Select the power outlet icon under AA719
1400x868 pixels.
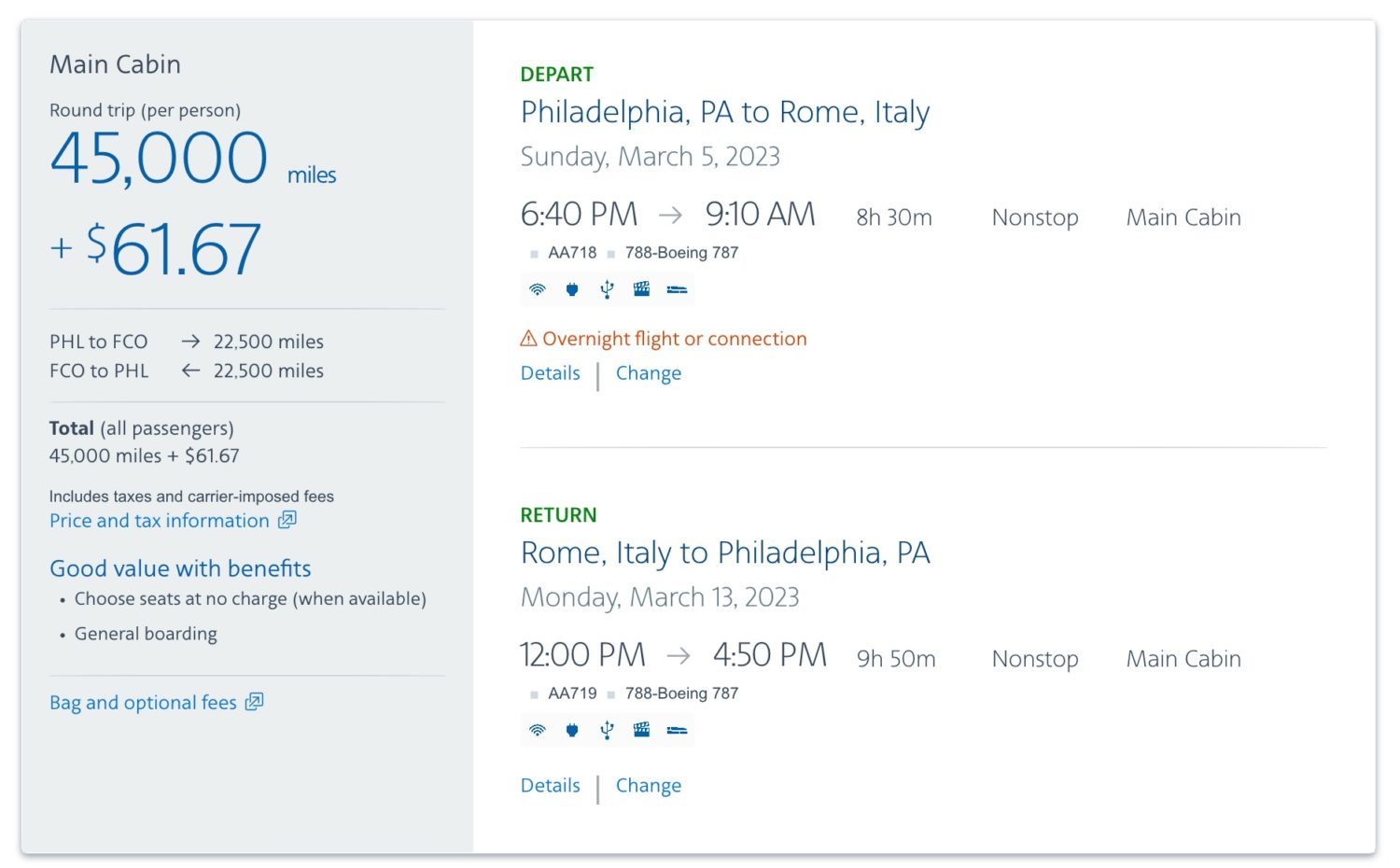point(571,730)
